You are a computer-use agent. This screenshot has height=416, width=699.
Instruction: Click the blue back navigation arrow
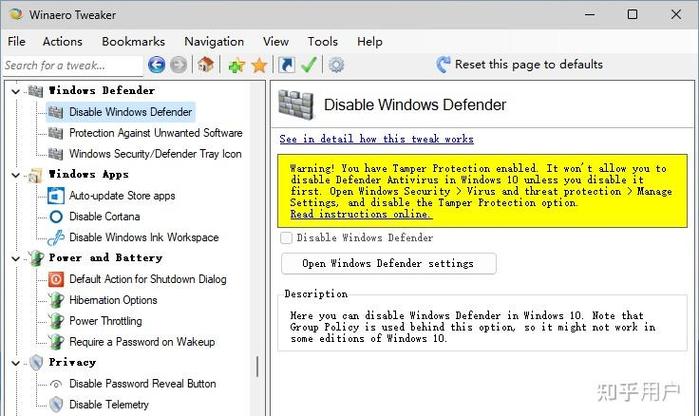(x=156, y=65)
